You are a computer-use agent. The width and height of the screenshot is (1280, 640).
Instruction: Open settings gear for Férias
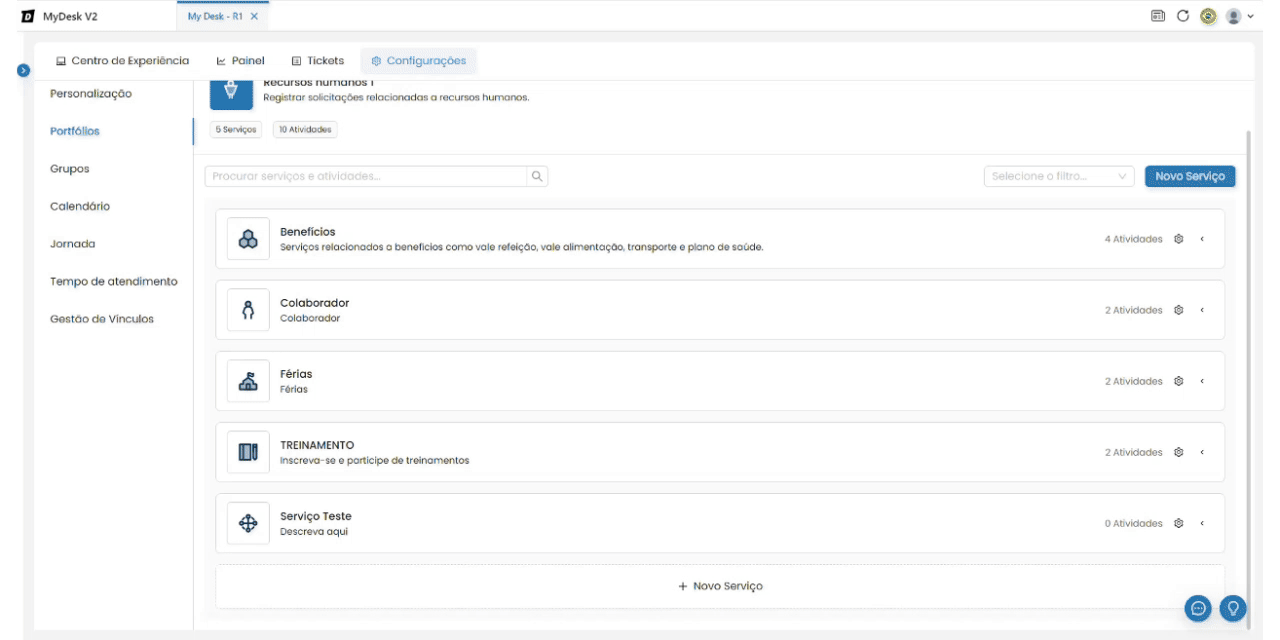coord(1179,381)
